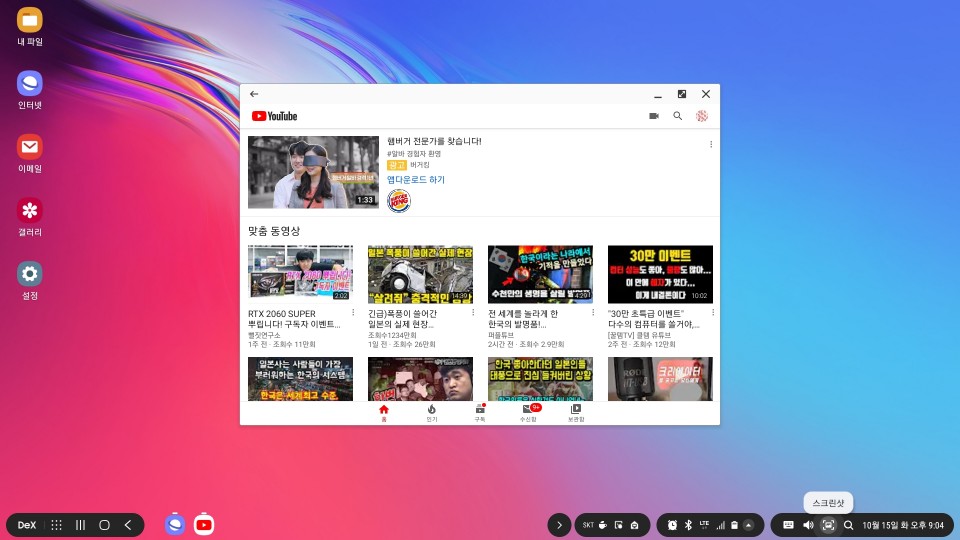Open more options for RTX 2060 SUPER video

(x=353, y=312)
